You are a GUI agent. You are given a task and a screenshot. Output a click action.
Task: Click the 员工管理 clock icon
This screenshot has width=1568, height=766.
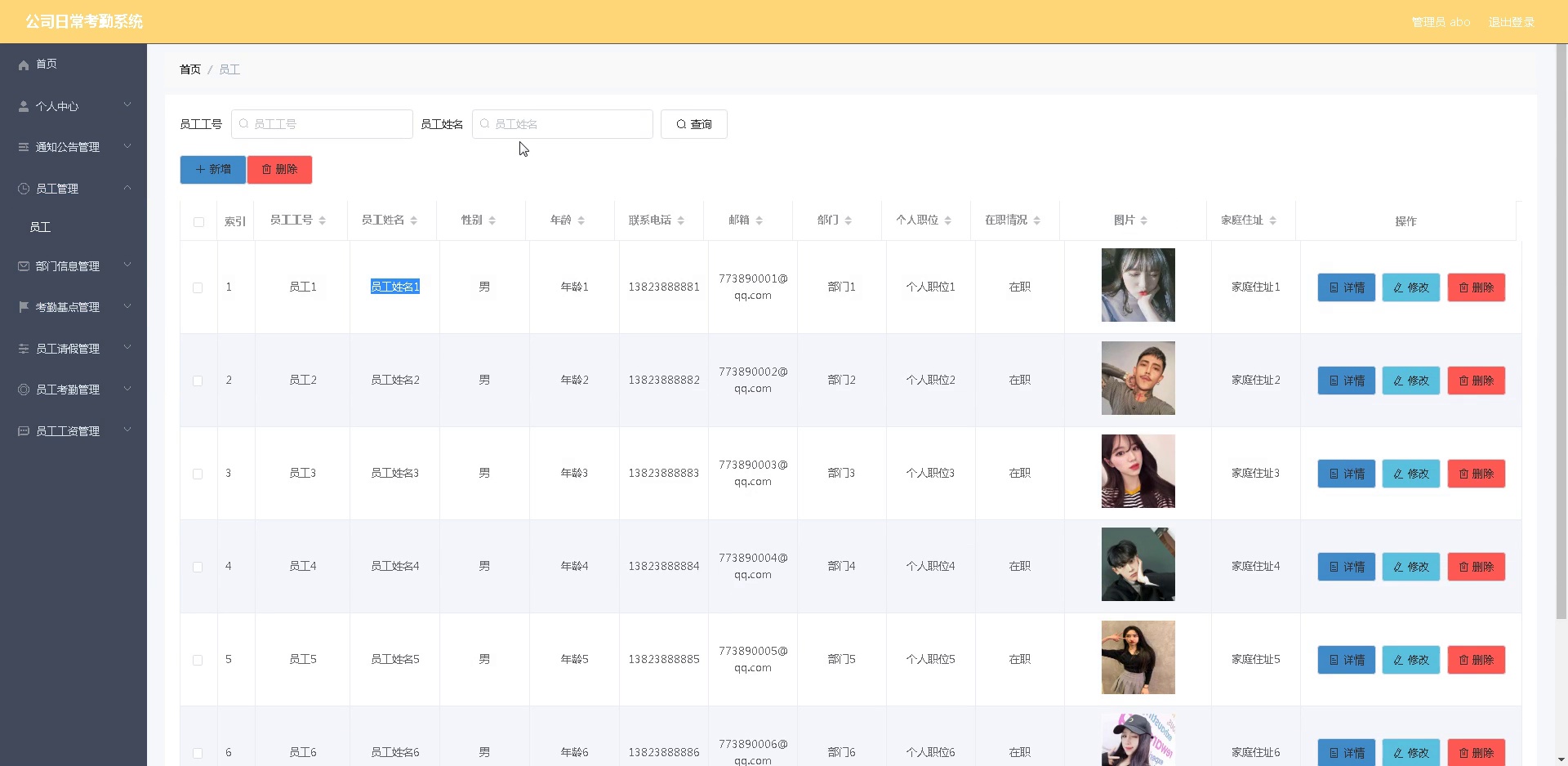pos(24,189)
